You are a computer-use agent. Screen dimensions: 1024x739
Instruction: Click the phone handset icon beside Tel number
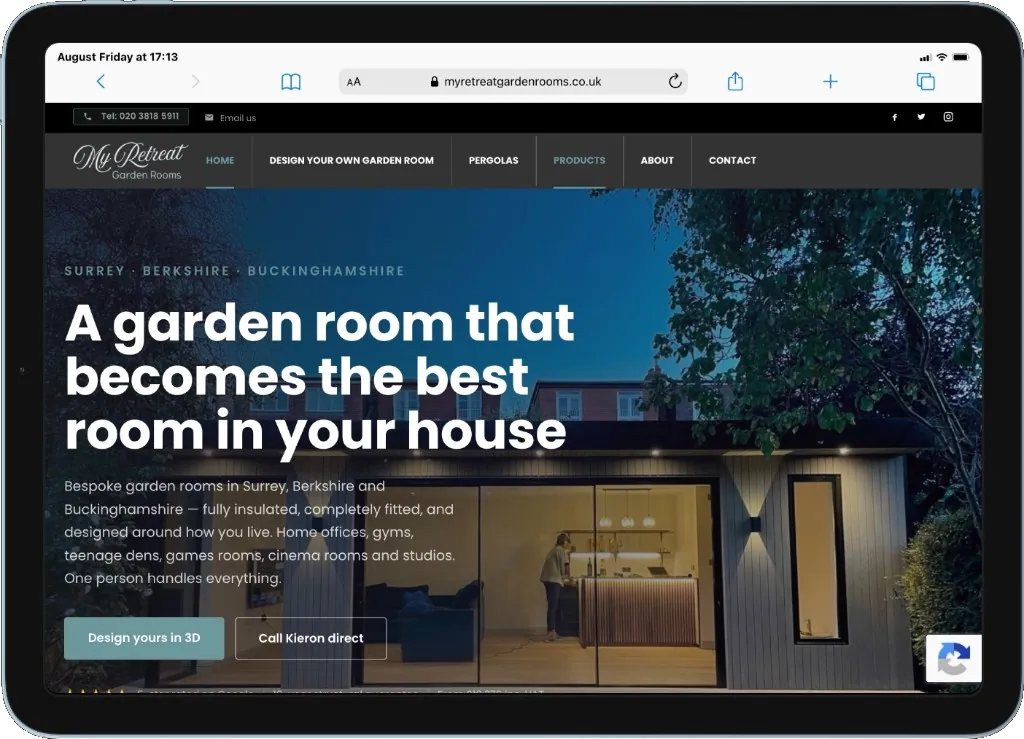coord(88,116)
